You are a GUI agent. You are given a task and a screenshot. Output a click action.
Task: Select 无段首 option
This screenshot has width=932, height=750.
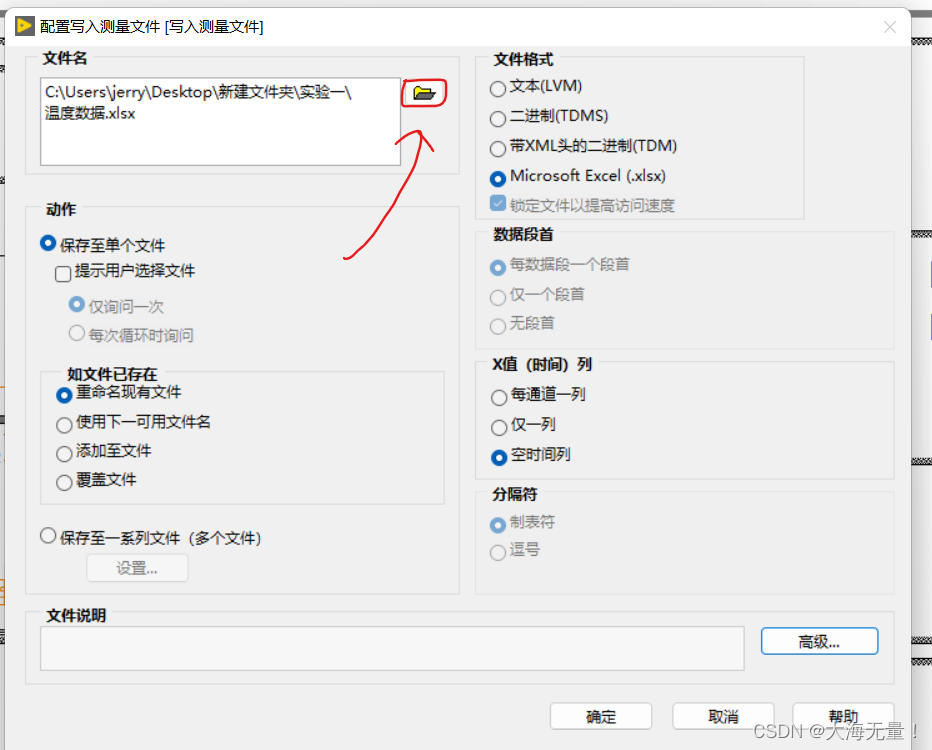point(498,326)
